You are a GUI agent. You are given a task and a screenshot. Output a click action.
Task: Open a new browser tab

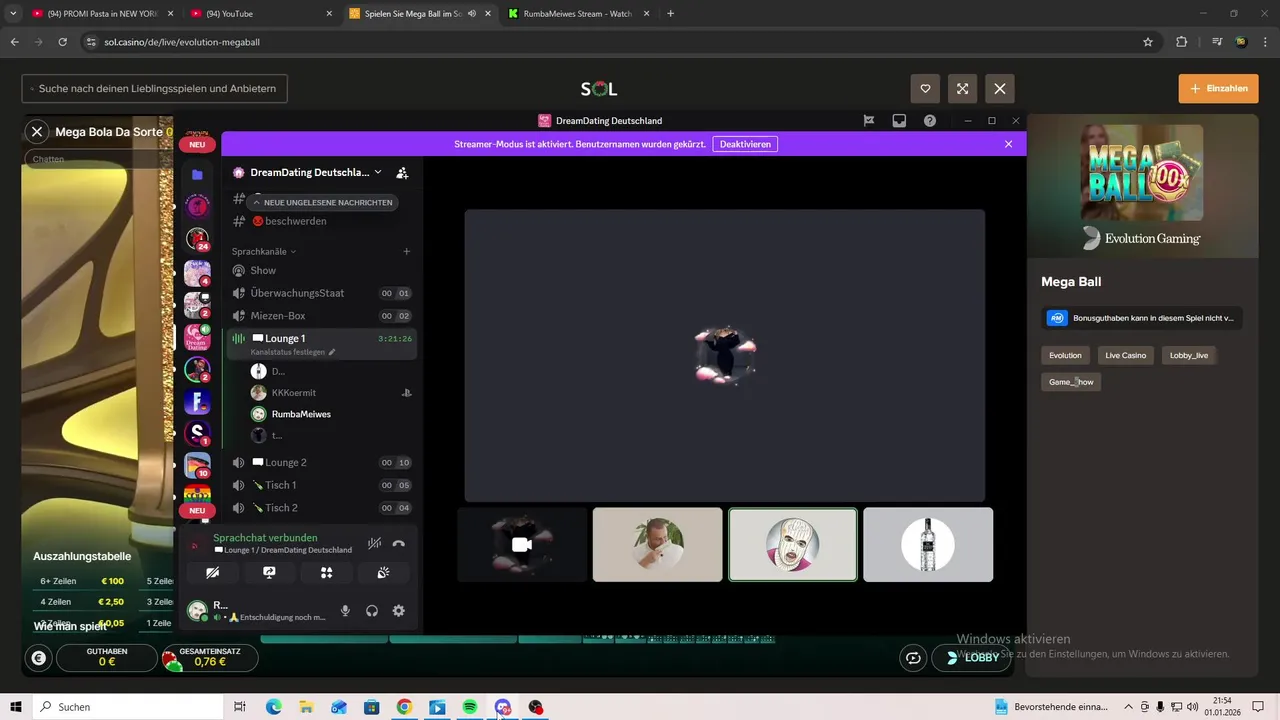670,14
